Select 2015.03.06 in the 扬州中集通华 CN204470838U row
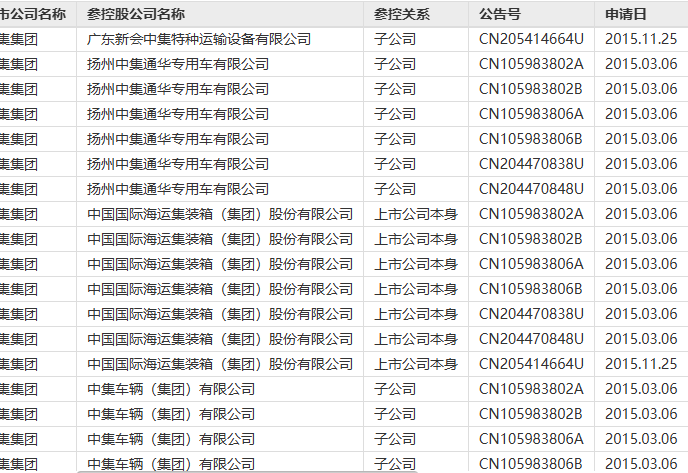This screenshot has height=473, width=688. point(641,164)
